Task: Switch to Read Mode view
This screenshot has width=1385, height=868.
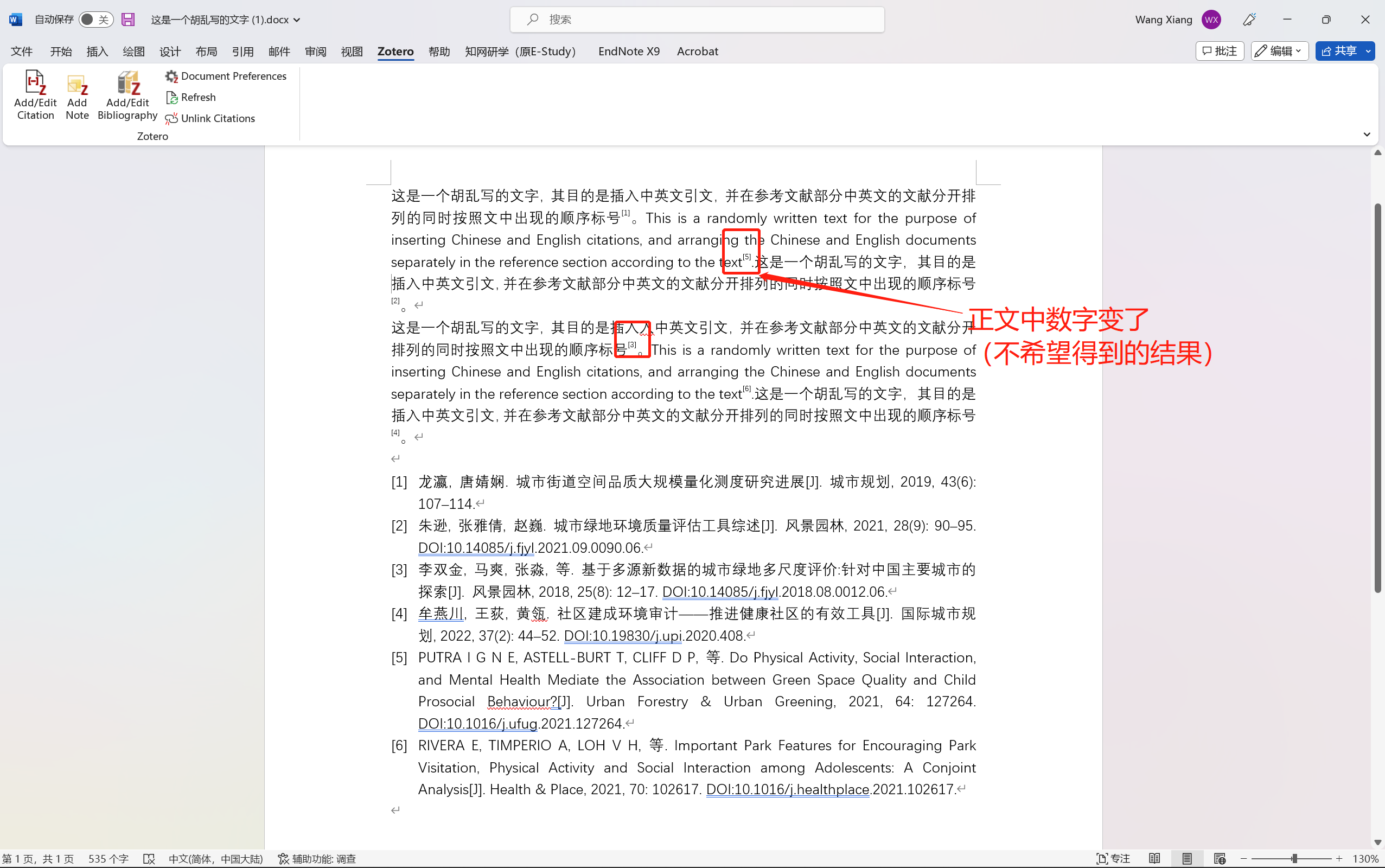Action: click(x=1155, y=859)
